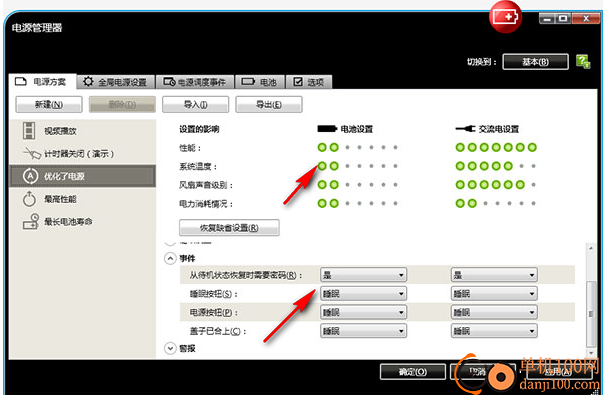Click the circled A icon for 优化了电源
Screen dimensions: 603x395
tap(30, 176)
